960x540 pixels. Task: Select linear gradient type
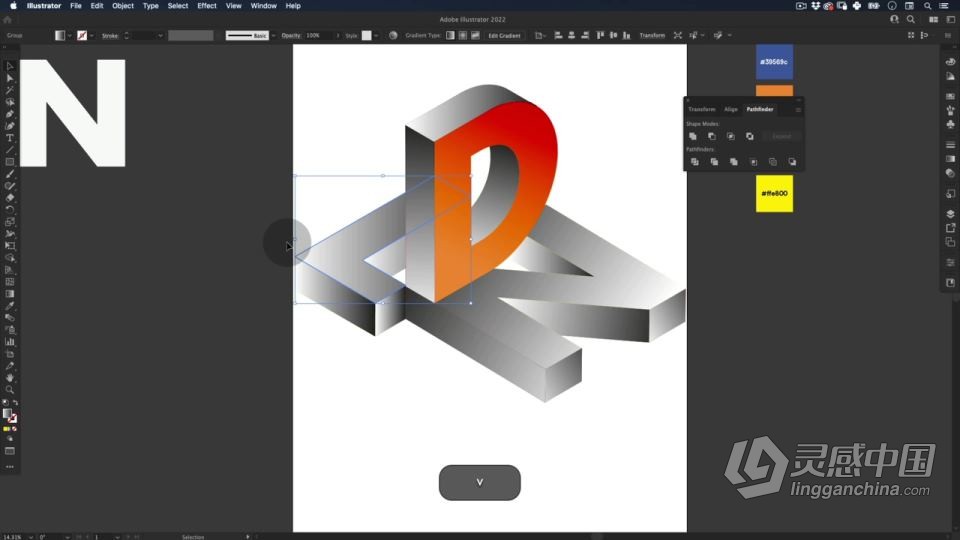click(x=450, y=36)
